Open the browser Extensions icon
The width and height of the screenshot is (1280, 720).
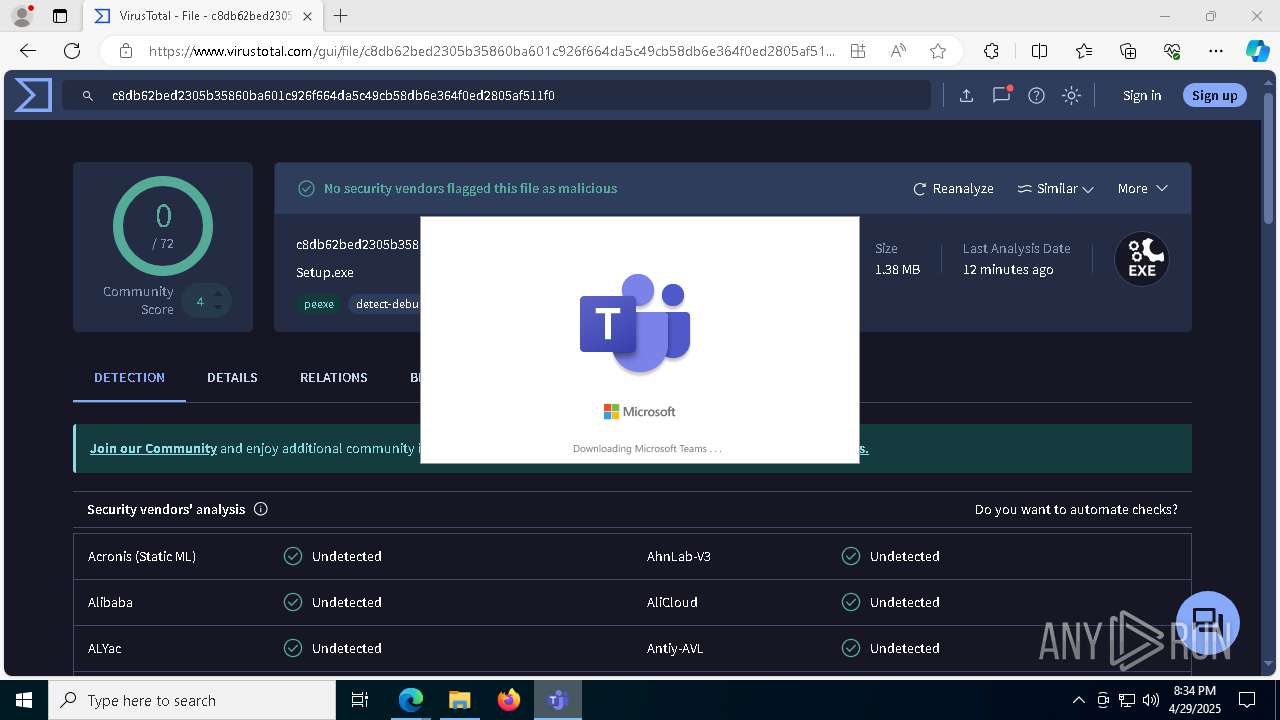(x=991, y=51)
